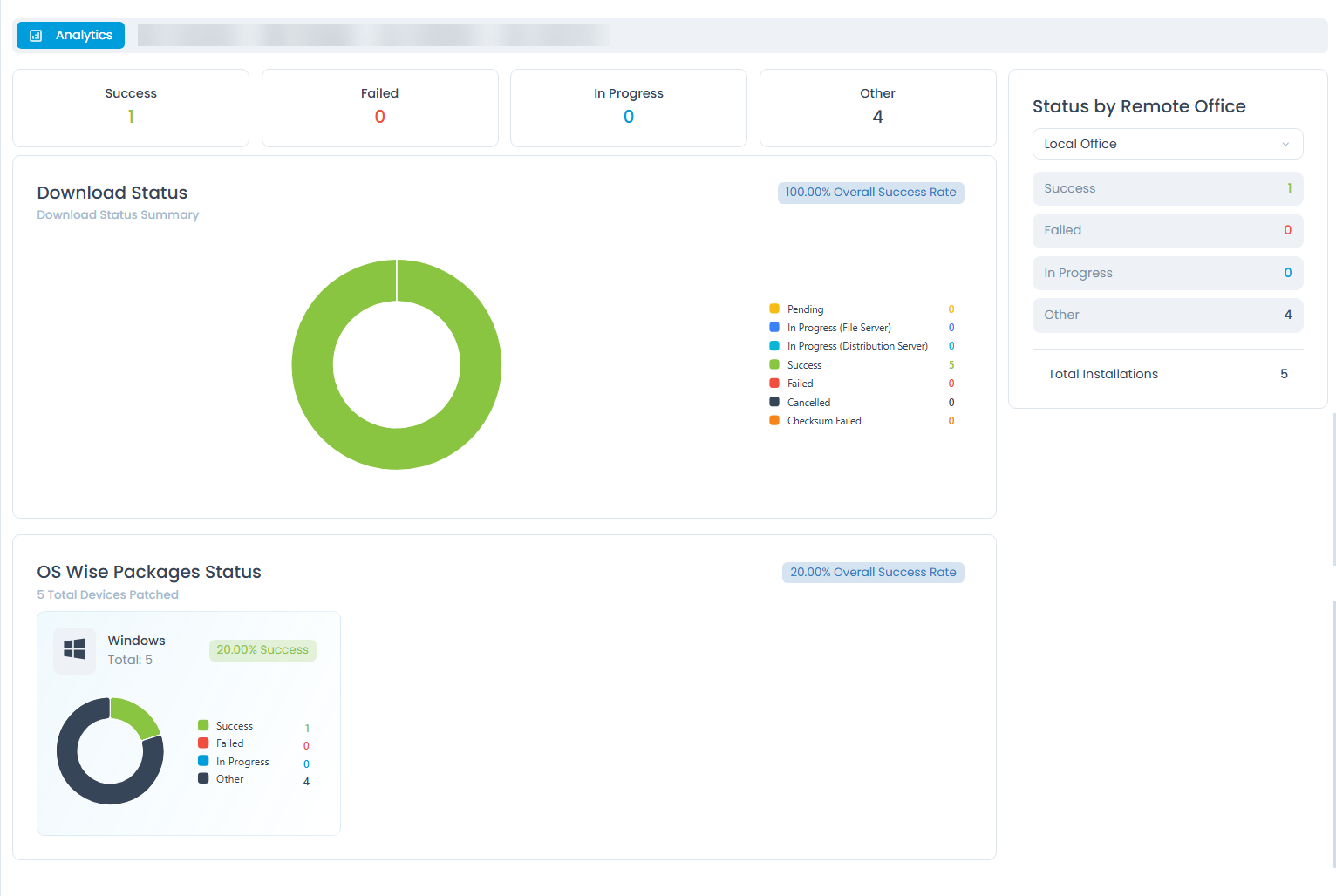Click the Cancelled legend dark marker
Screen dimensions: 1336x896
[774, 402]
